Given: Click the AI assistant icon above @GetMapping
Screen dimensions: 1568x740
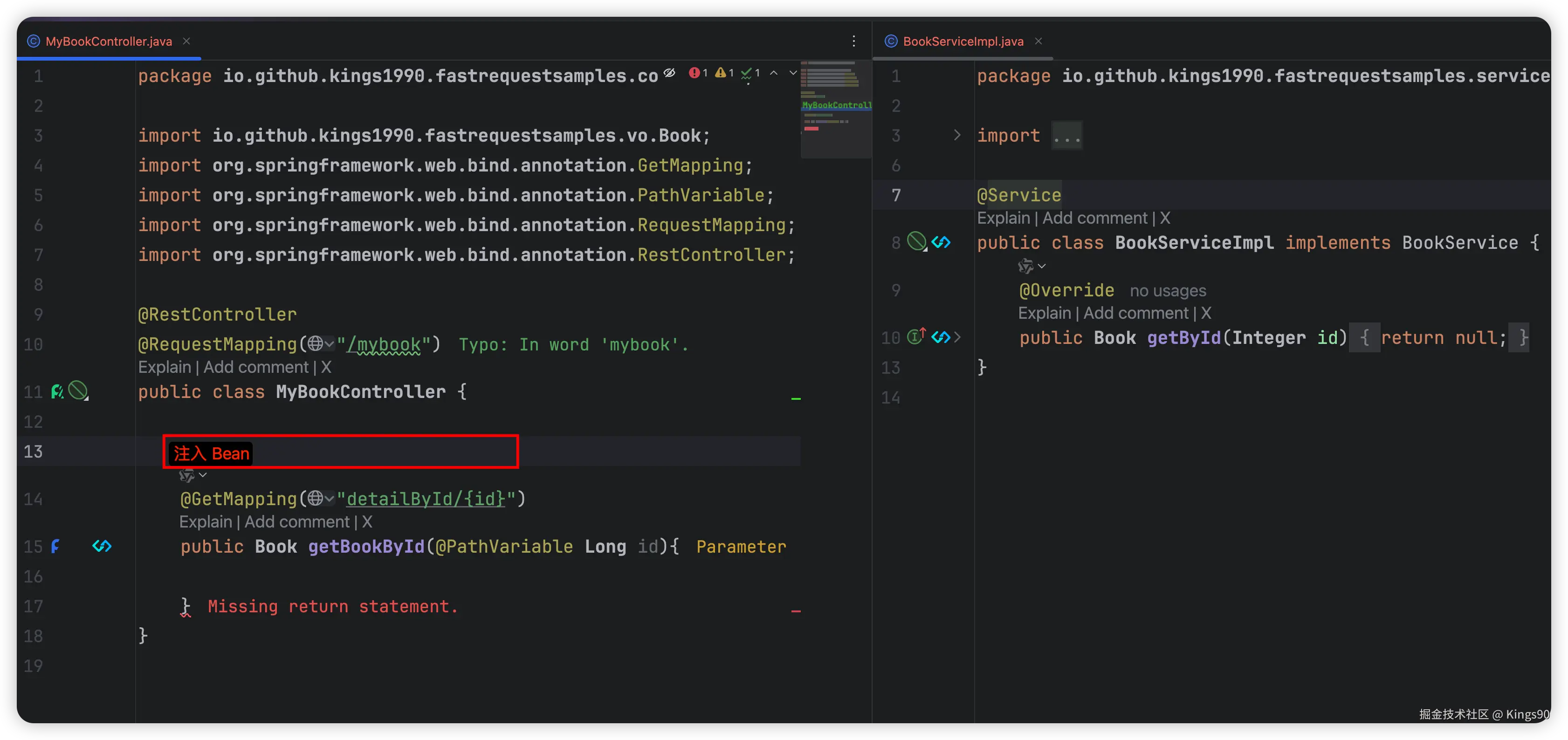Looking at the screenshot, I should click(x=187, y=475).
